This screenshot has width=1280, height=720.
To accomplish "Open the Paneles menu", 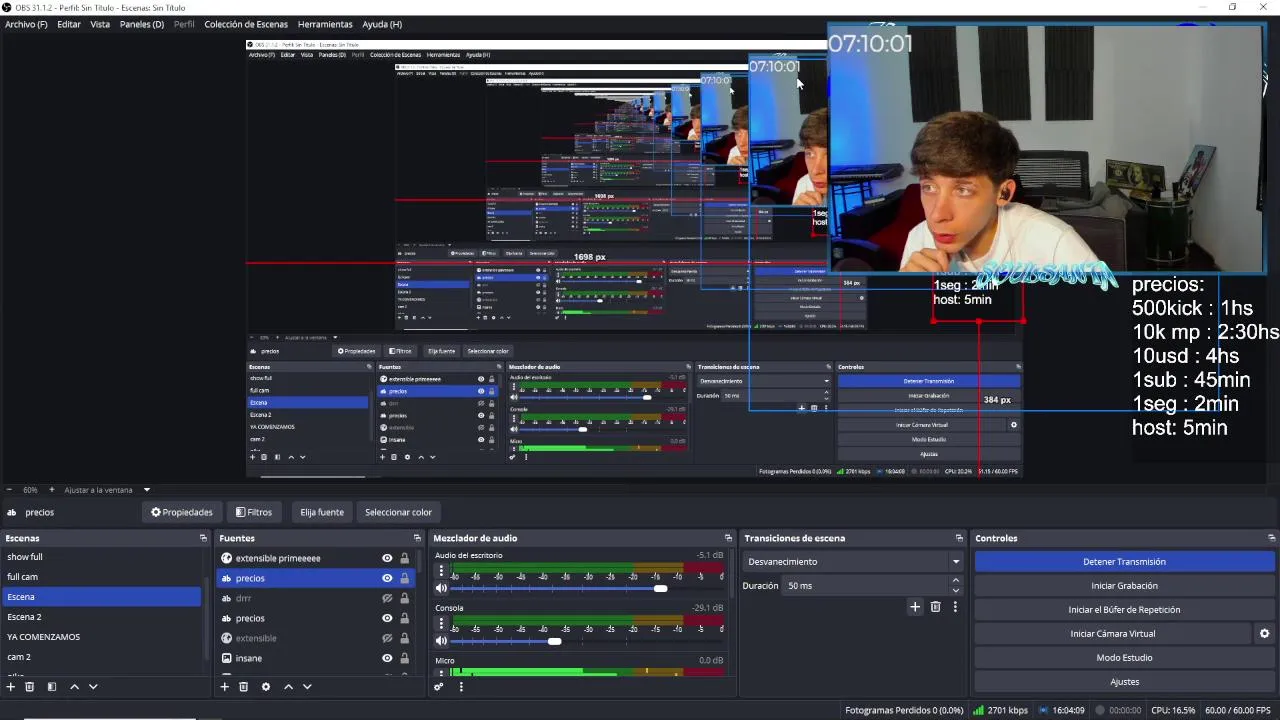I will [x=142, y=24].
